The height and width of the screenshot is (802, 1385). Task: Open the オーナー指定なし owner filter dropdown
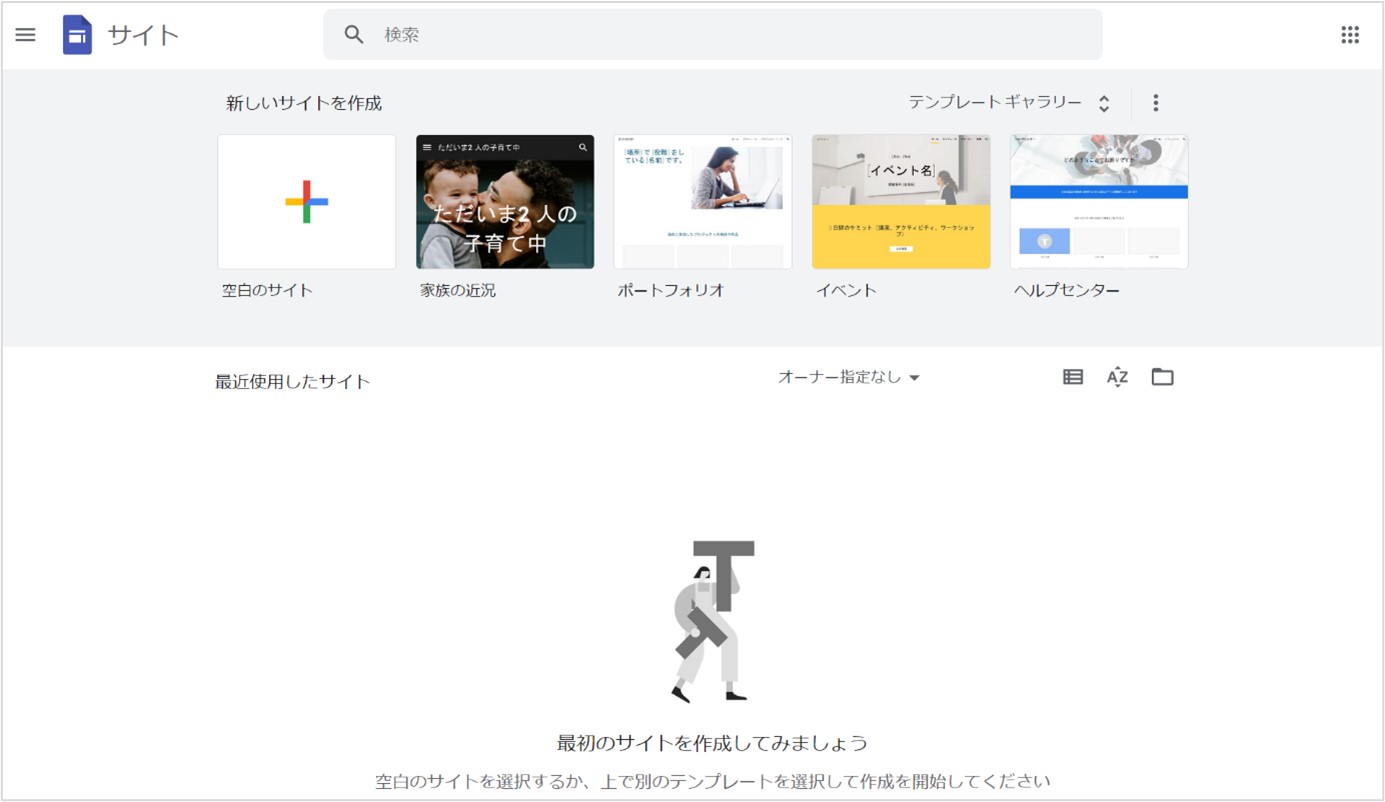pyautogui.click(x=848, y=378)
